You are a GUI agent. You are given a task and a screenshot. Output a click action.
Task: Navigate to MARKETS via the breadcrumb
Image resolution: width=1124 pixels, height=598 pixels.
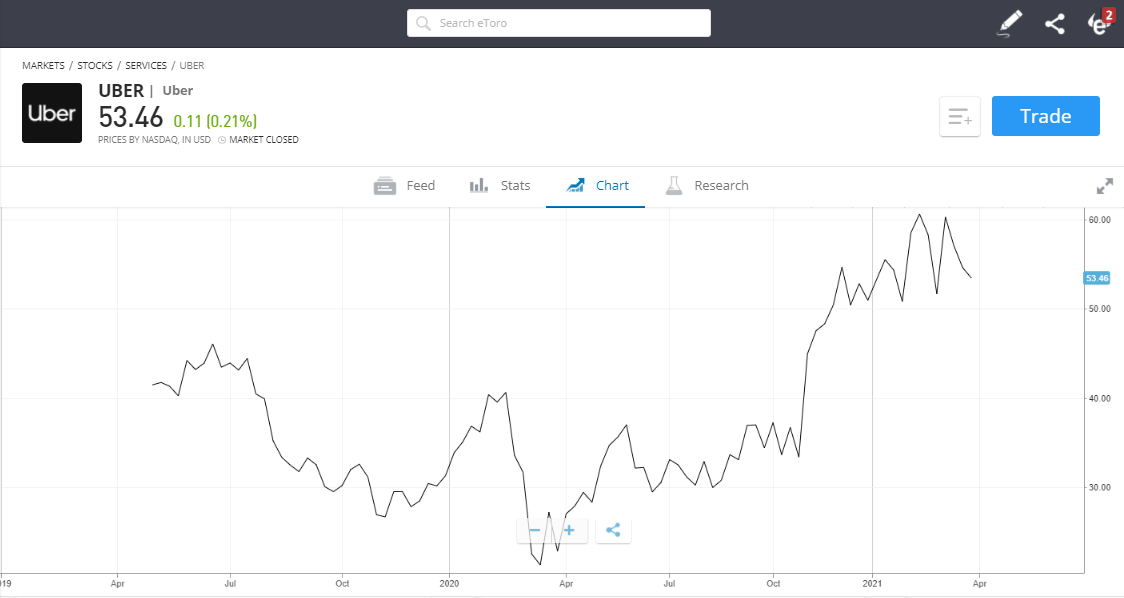coord(43,65)
